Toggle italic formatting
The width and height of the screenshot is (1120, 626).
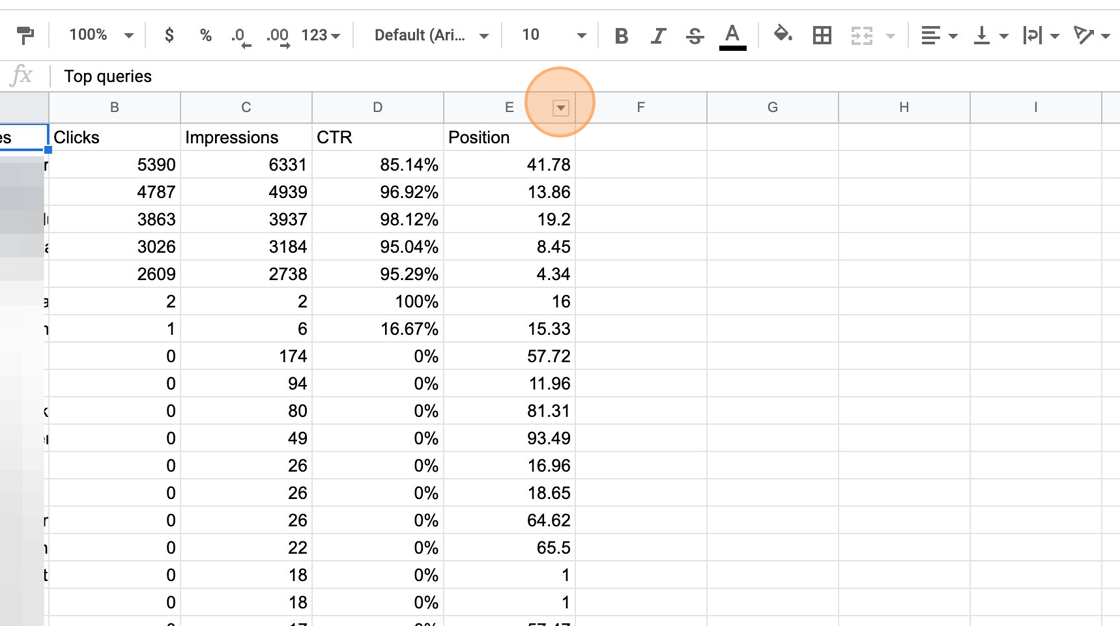point(658,35)
